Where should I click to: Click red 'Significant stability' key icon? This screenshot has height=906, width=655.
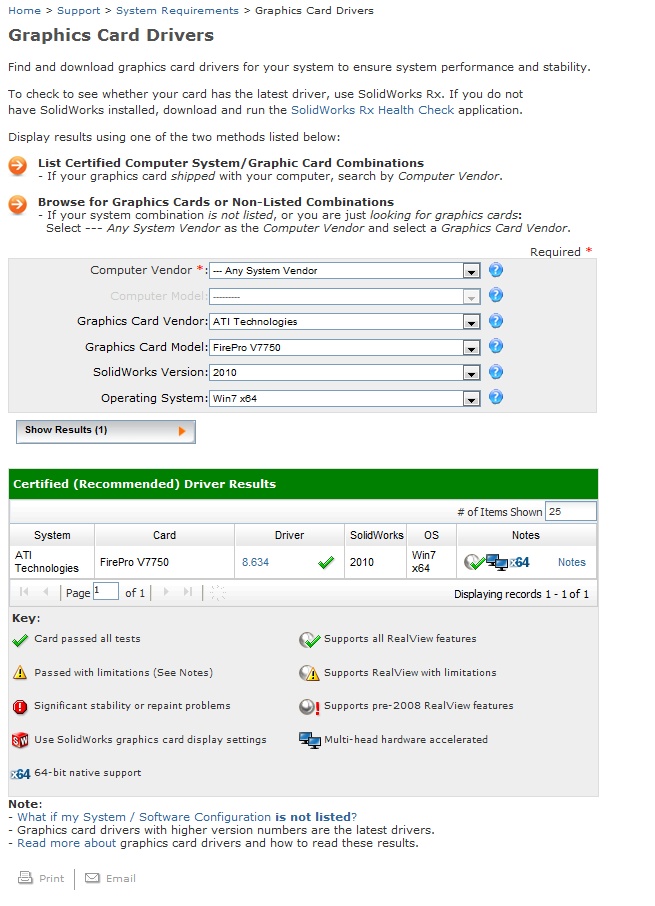coord(20,706)
